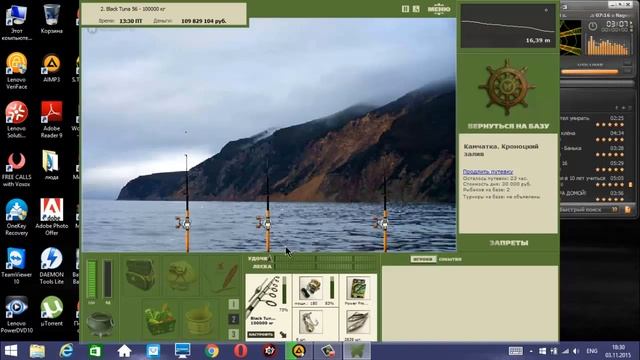
Task: Seek on the AIMP orange progress slider
Action: pyautogui.click(x=590, y=72)
